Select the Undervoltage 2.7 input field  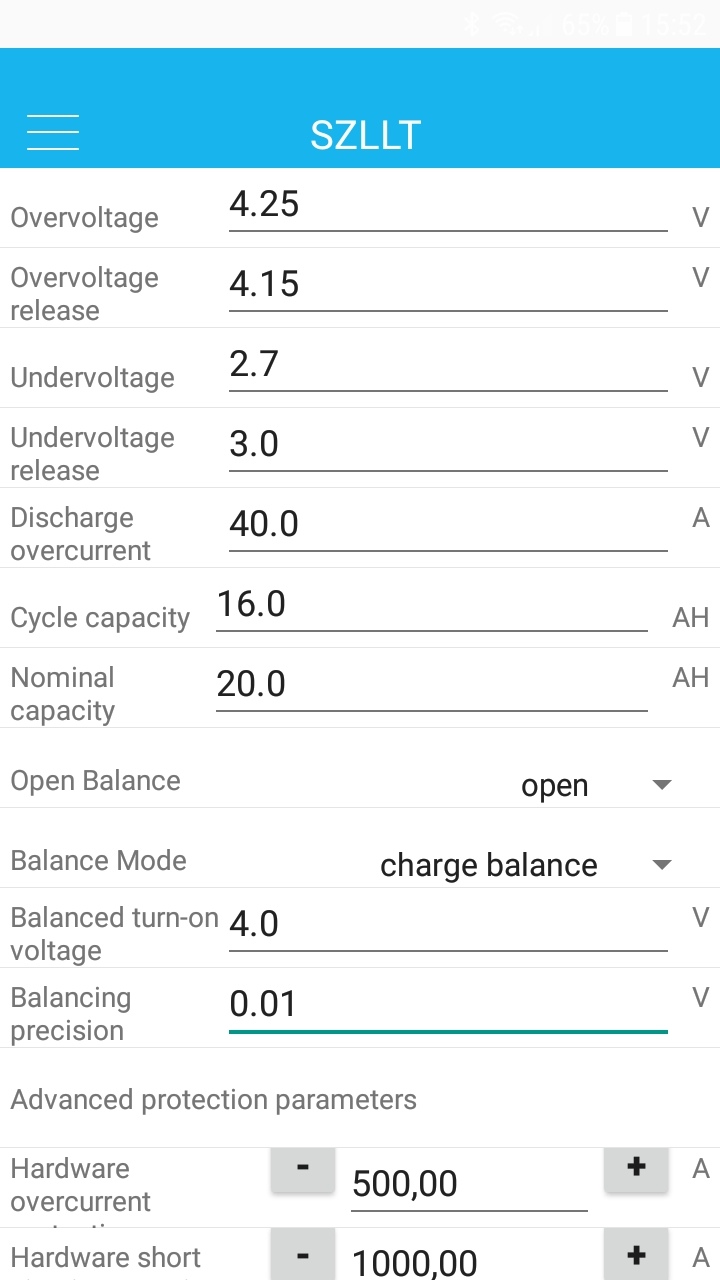(x=447, y=366)
